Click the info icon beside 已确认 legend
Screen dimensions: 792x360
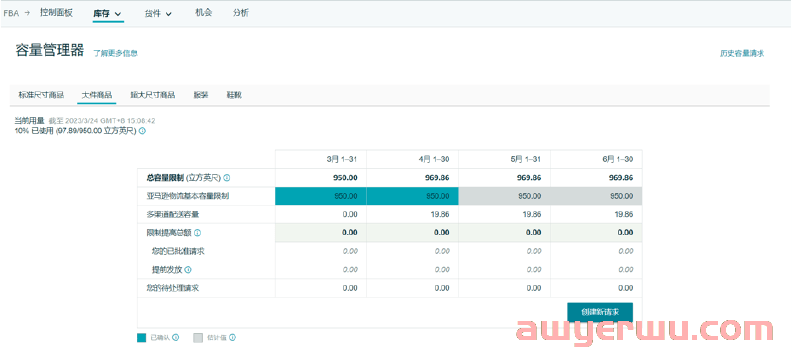click(176, 337)
